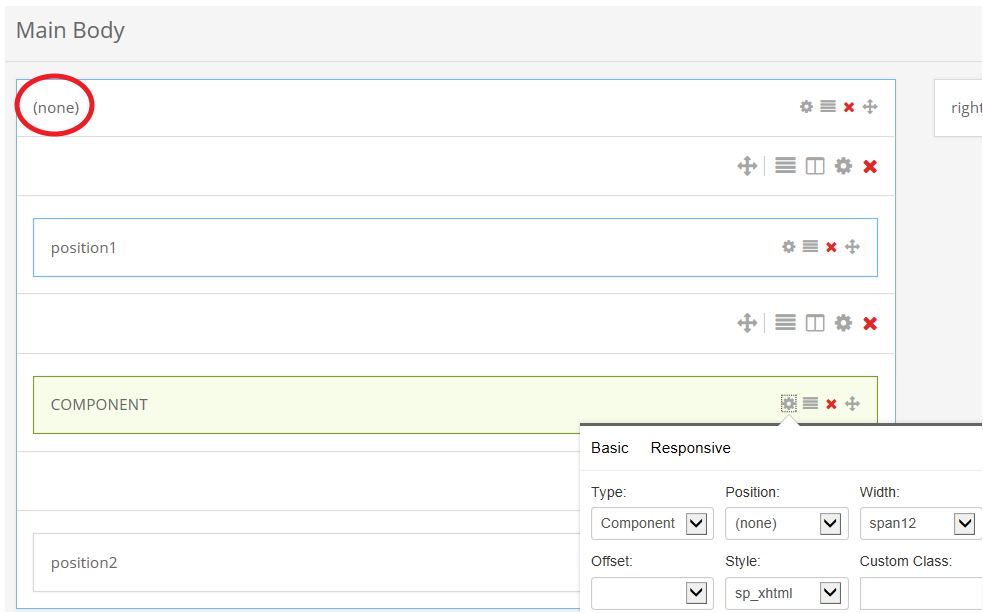Delete the COMPONENT block with red X
983x613 pixels.
coord(831,404)
